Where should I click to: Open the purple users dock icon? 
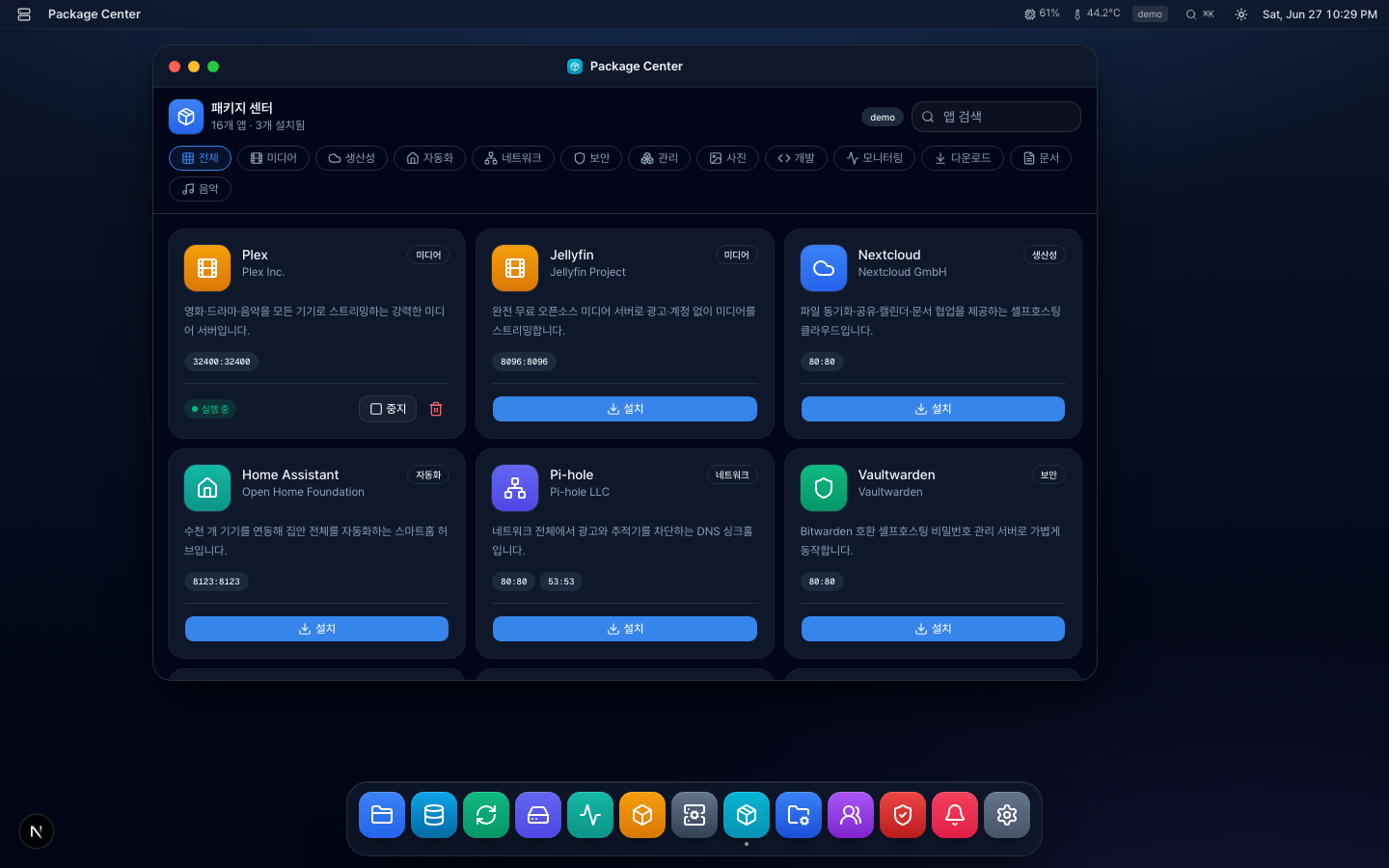coord(851,815)
